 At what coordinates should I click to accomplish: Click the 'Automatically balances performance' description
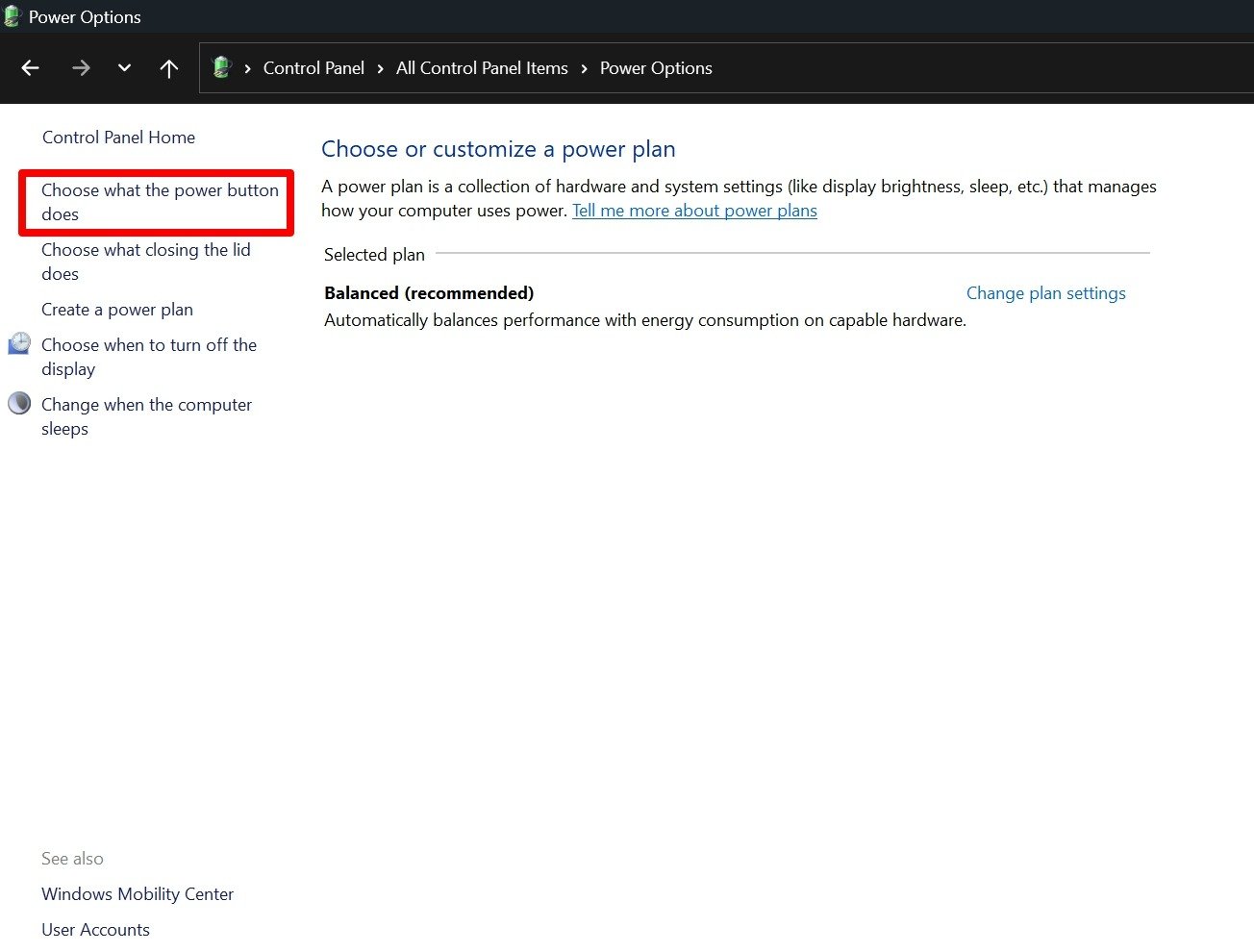pyautogui.click(x=645, y=320)
